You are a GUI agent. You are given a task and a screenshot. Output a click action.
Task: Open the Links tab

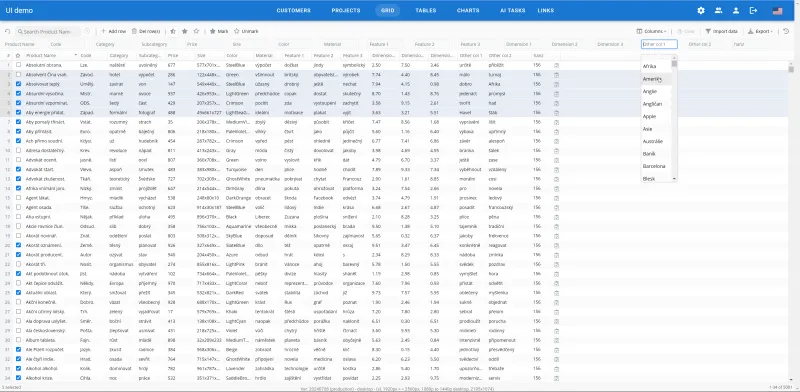coord(545,10)
